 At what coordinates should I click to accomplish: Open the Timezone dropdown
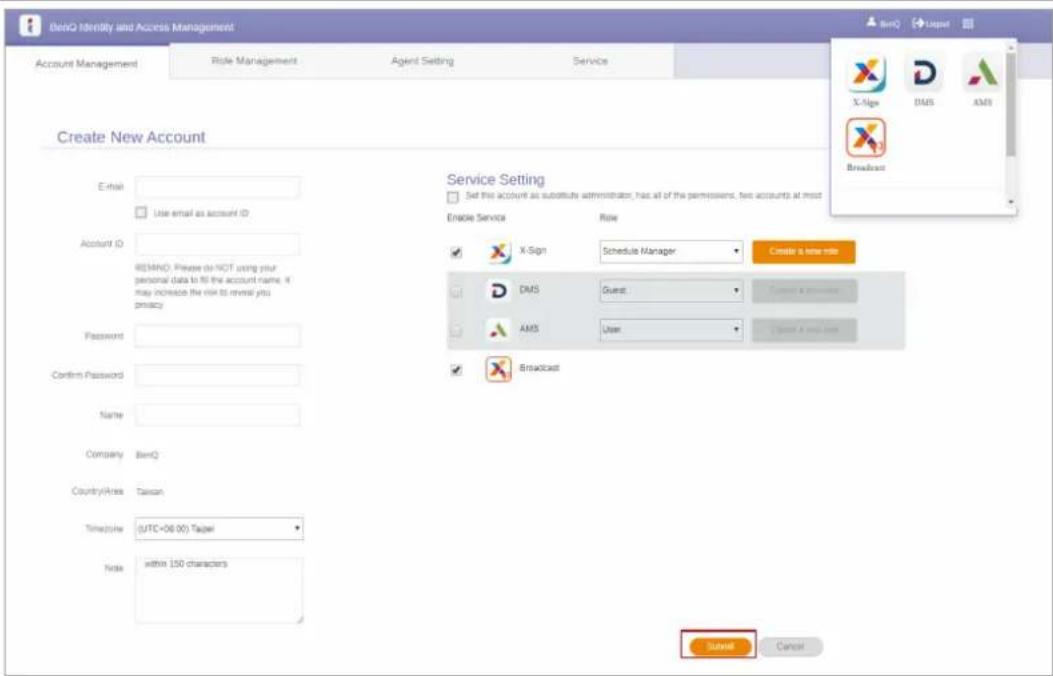[x=219, y=528]
